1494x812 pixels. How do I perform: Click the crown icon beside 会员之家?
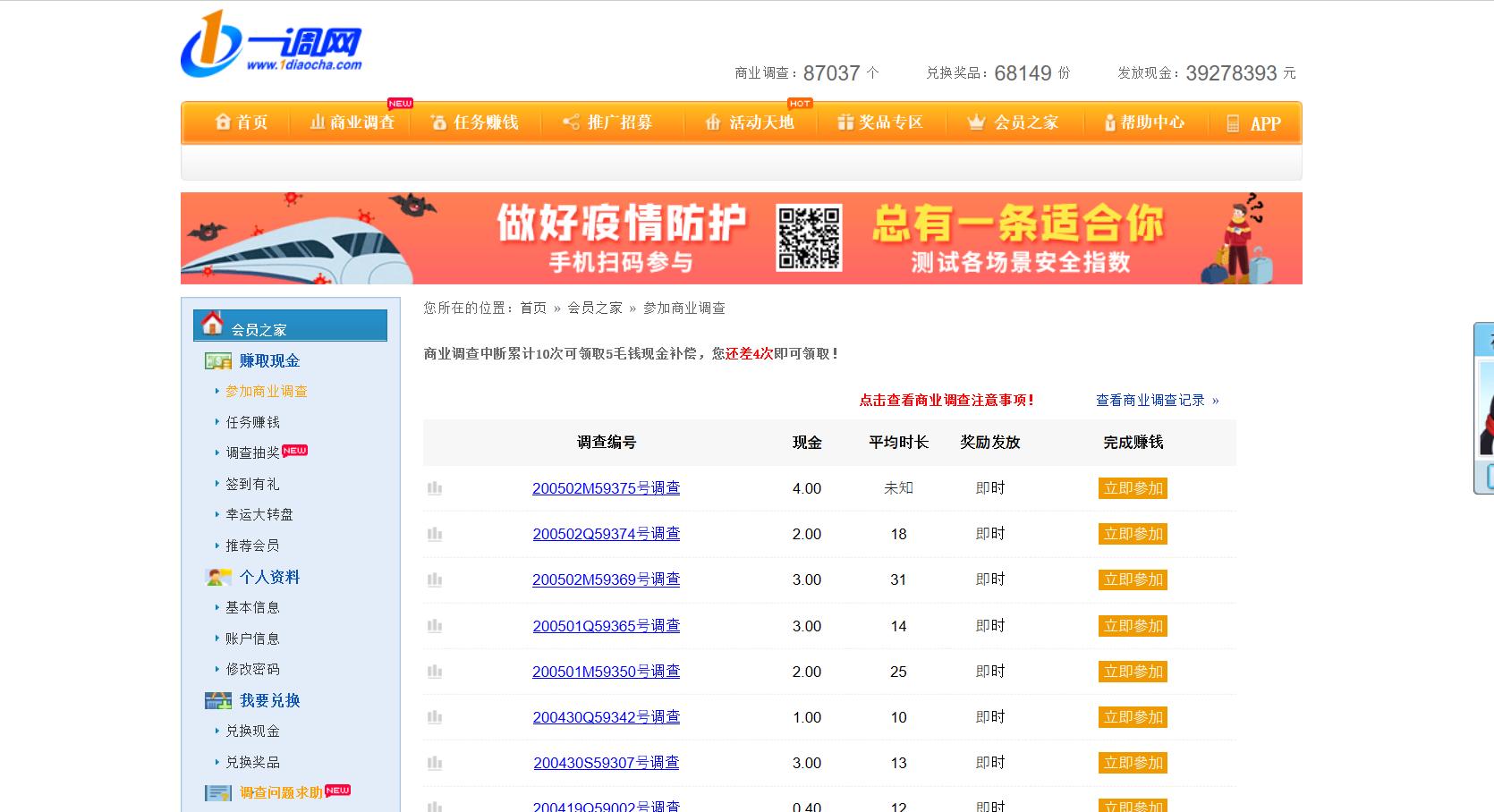tap(974, 122)
